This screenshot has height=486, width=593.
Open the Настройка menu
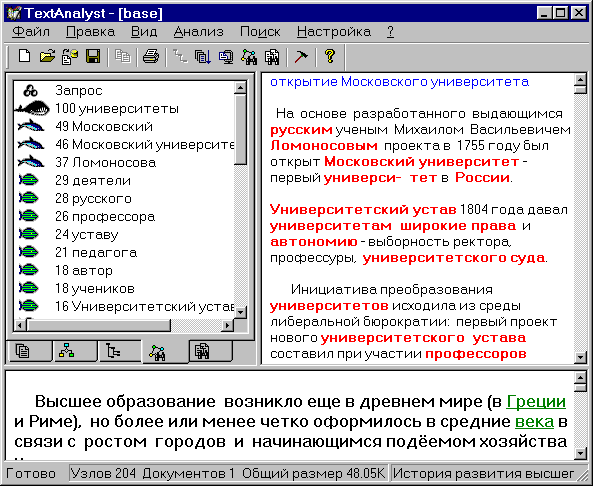334,32
